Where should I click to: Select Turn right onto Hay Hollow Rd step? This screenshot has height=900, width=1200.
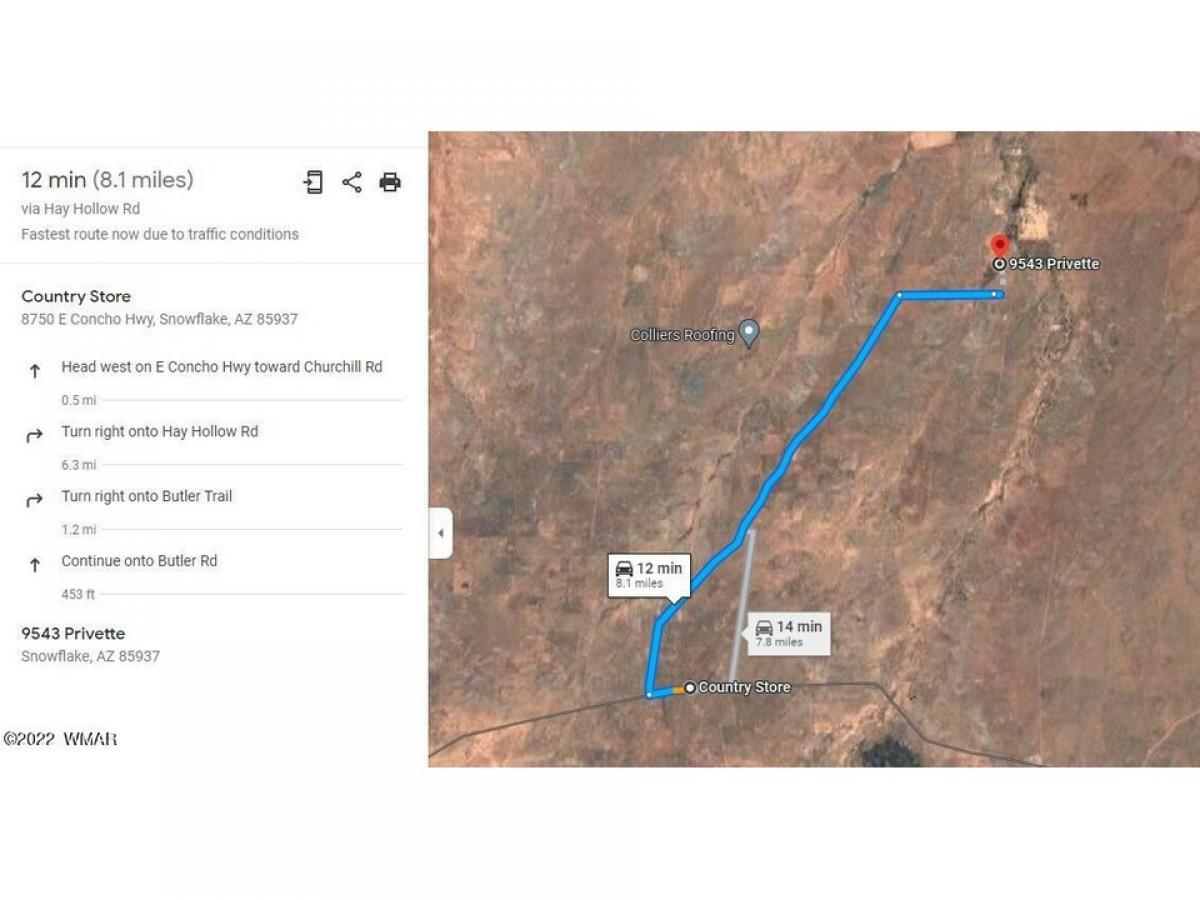pos(160,432)
